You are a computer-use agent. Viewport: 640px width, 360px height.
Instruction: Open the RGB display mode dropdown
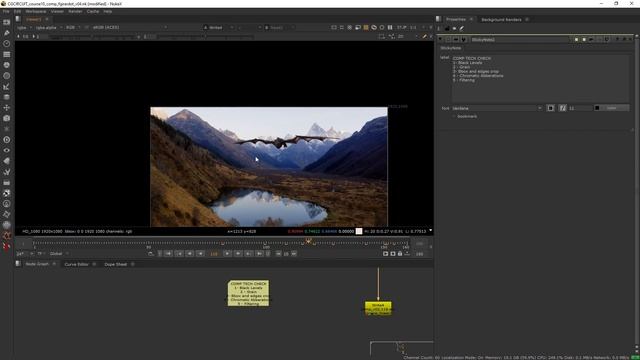pyautogui.click(x=73, y=27)
